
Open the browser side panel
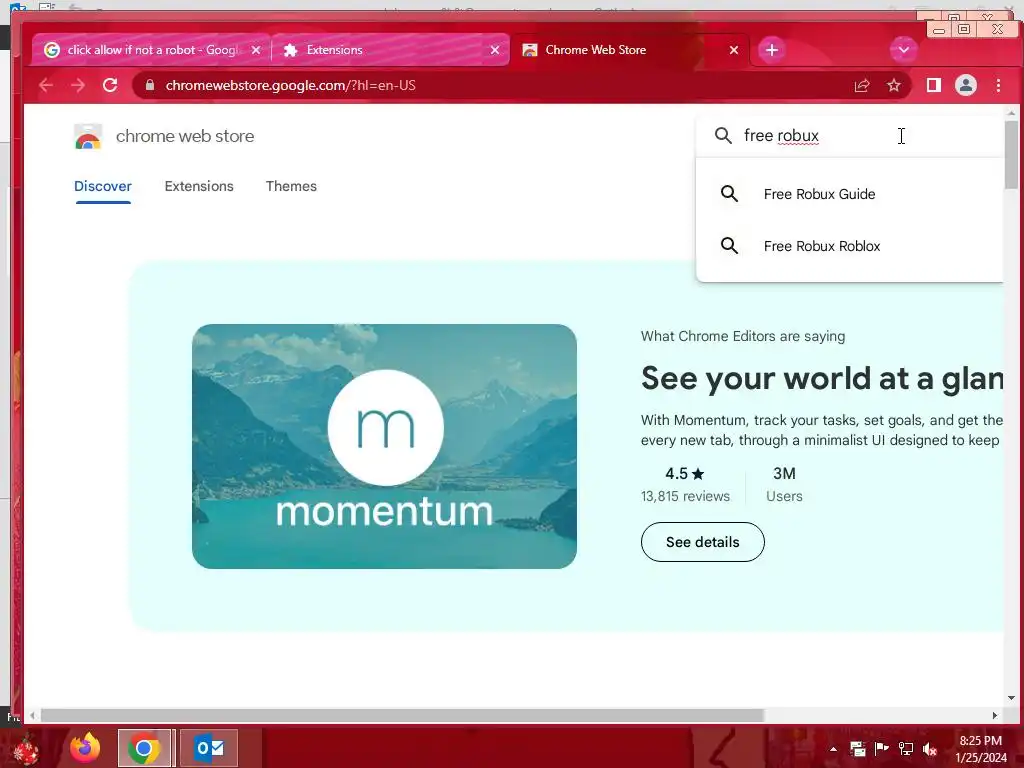pos(934,85)
